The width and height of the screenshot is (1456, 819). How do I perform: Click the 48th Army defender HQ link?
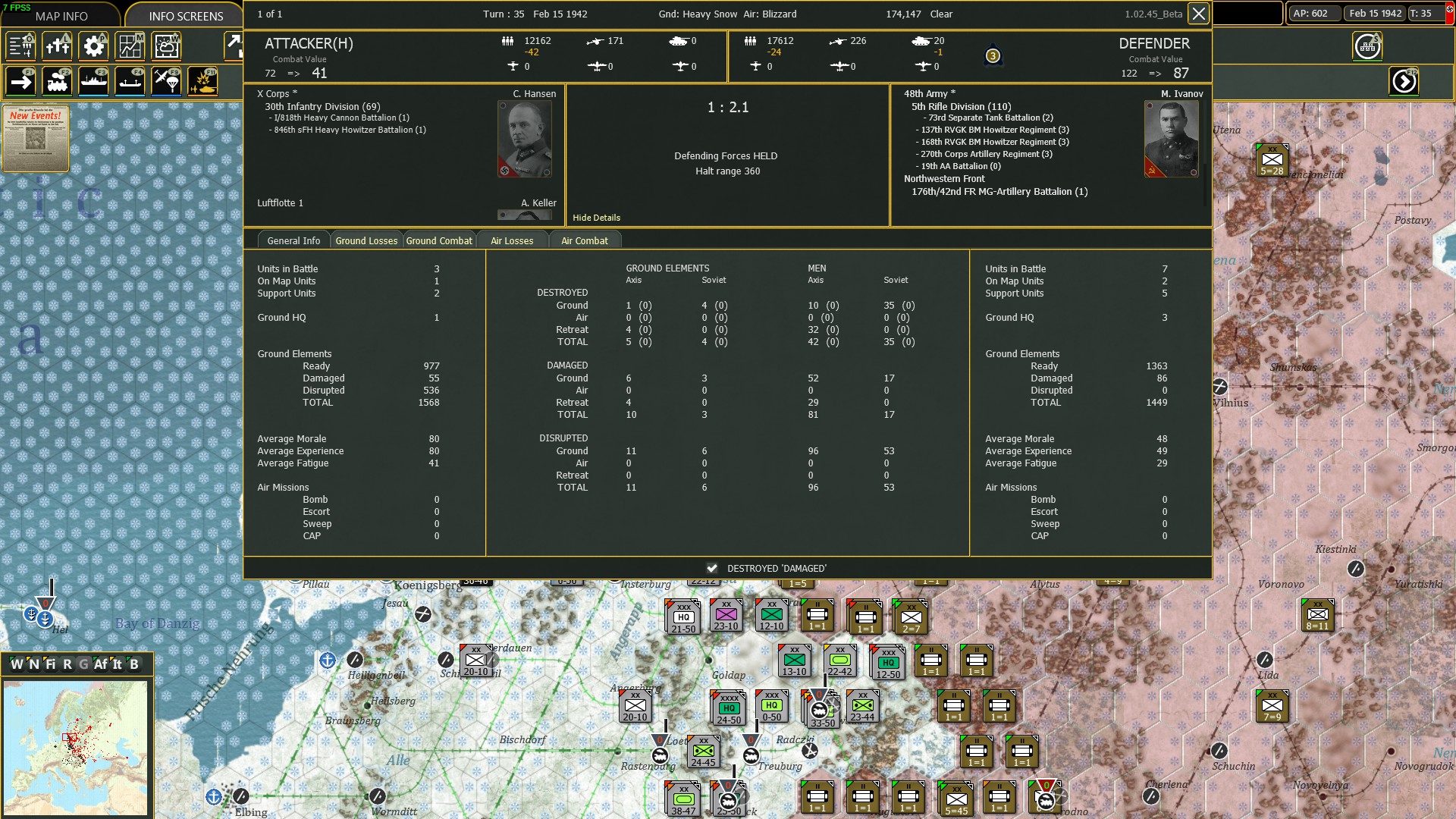coord(929,94)
